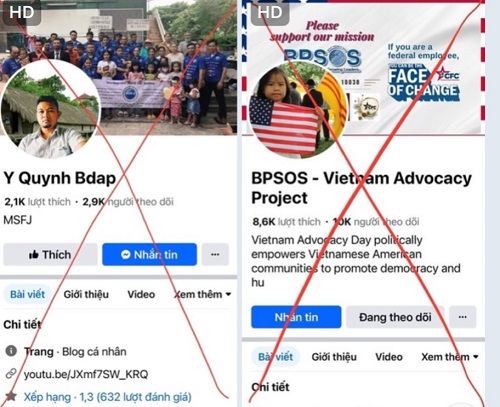Open BPSOS profile picture with flag
The height and width of the screenshot is (407, 500).
coord(299,109)
